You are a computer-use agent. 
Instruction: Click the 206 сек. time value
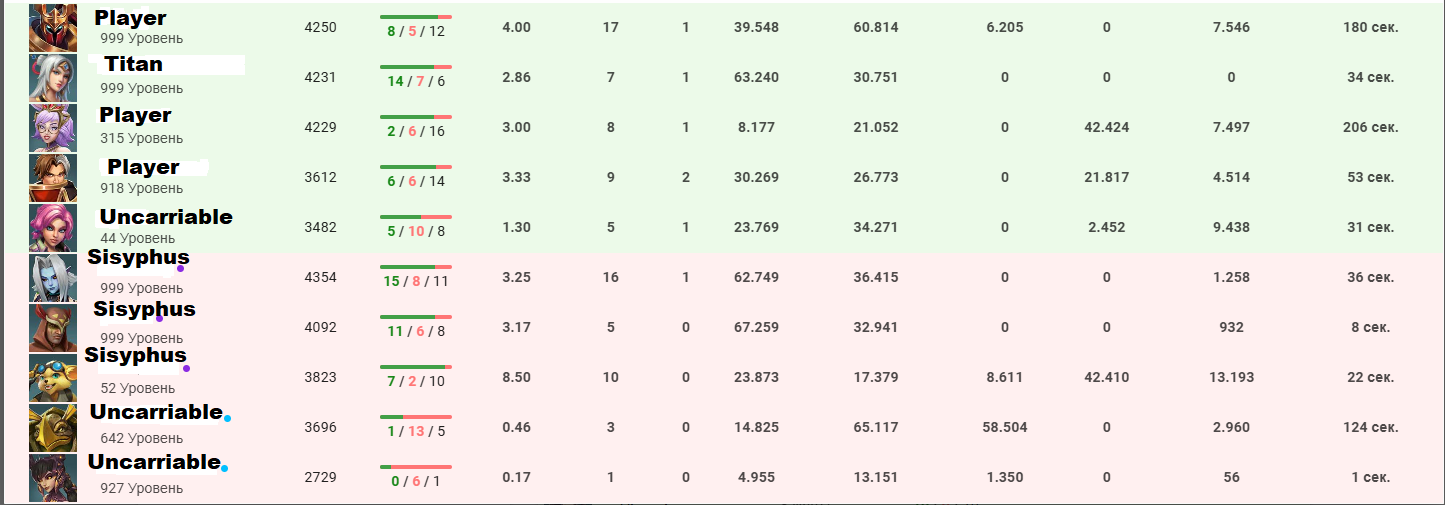pos(1370,127)
